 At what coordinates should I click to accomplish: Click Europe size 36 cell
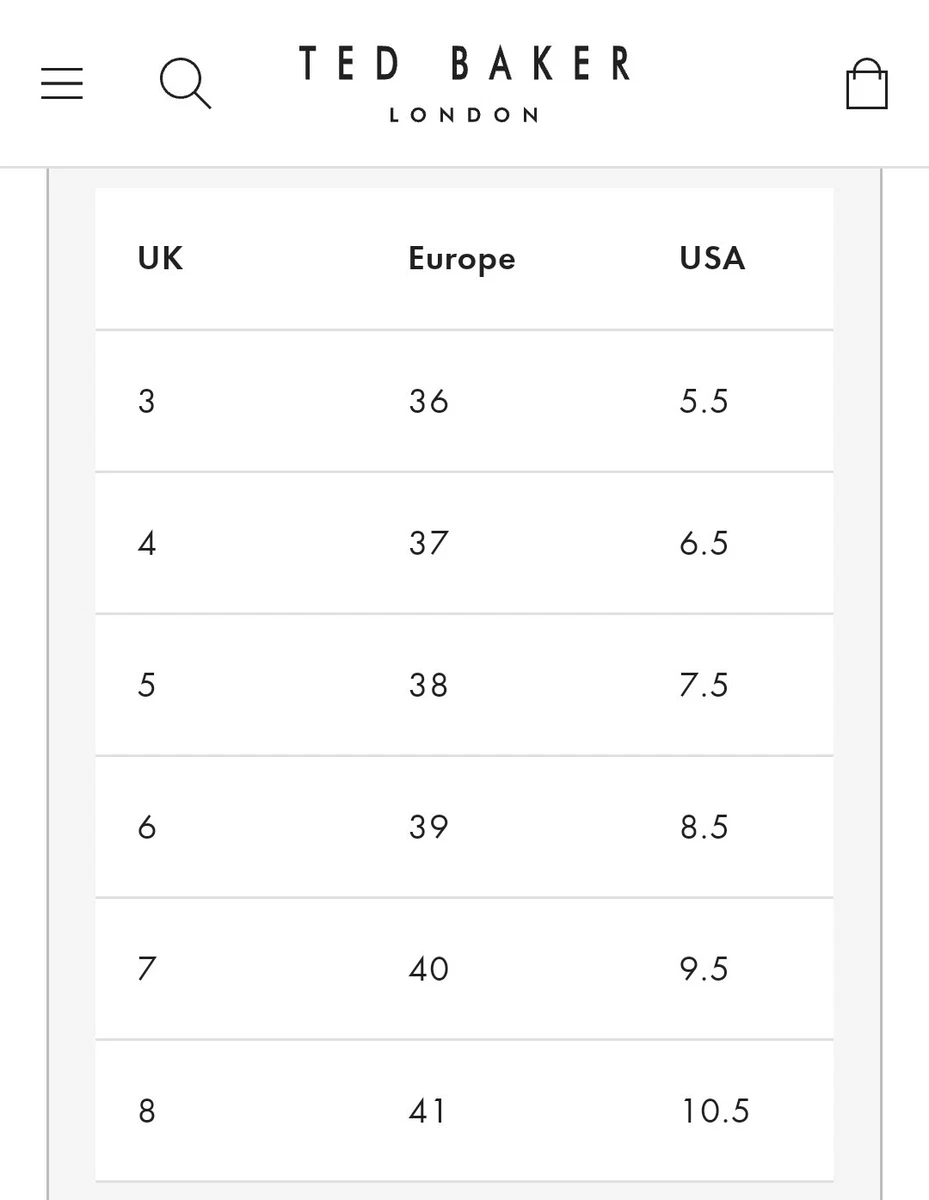click(429, 402)
